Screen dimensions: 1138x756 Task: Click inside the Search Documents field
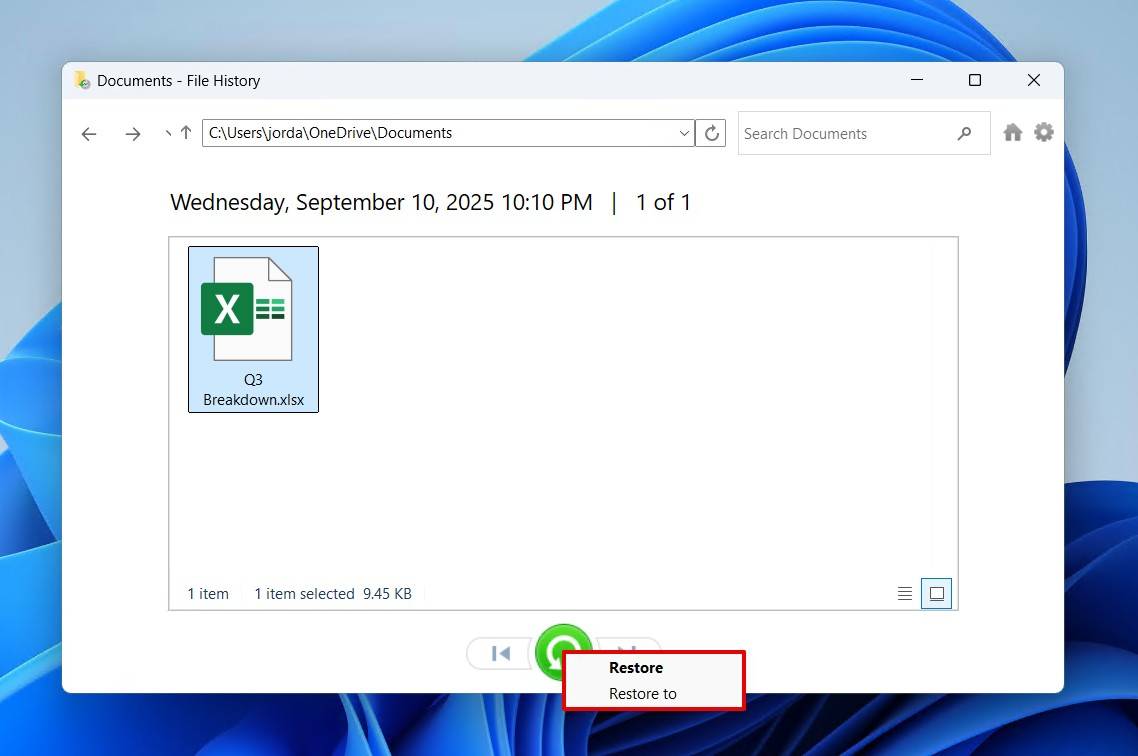[x=840, y=133]
